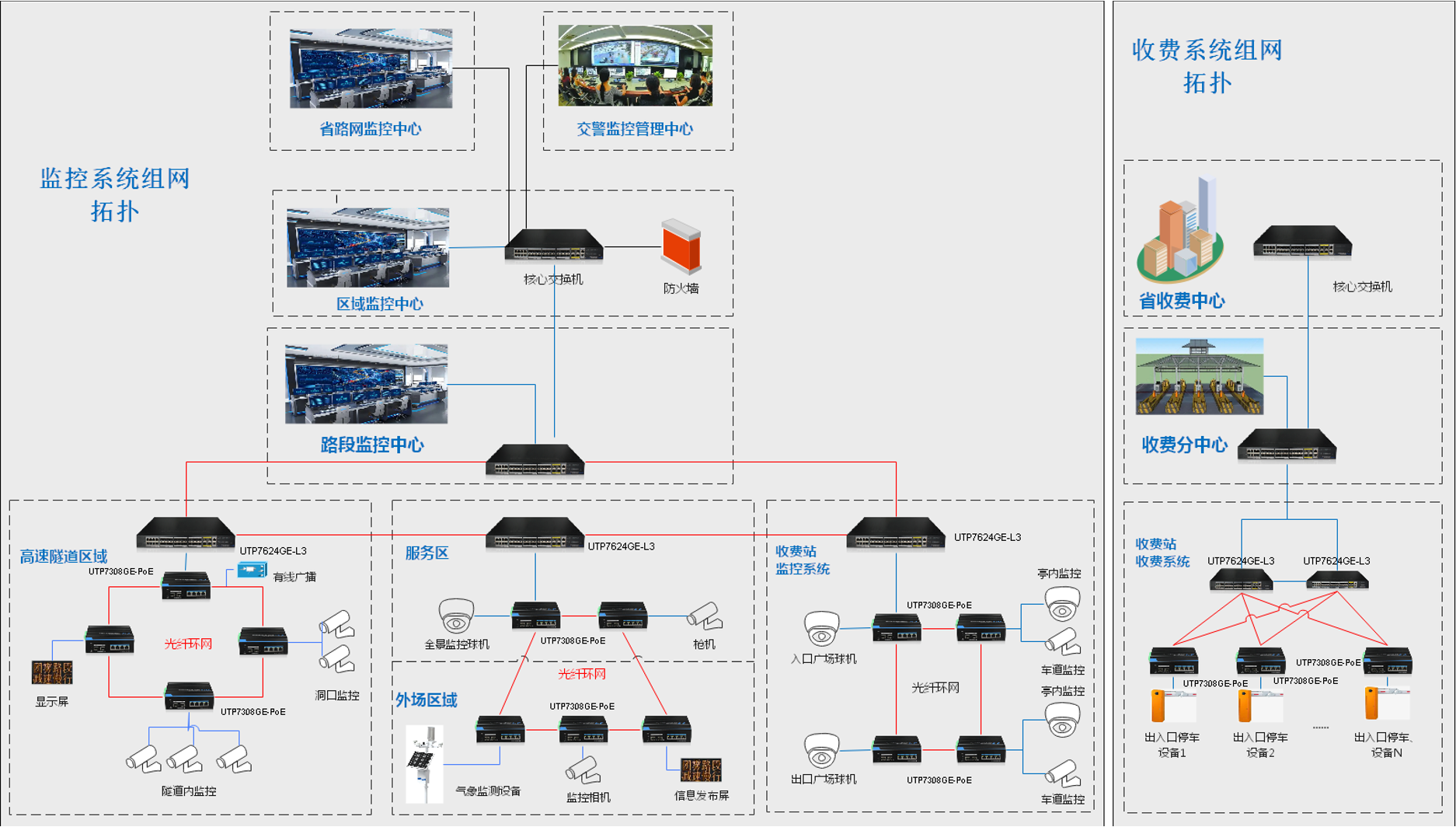Viewport: 1456px width, 827px height.
Task: Select the 气象监测设备 weather station icon
Action: coord(424,764)
